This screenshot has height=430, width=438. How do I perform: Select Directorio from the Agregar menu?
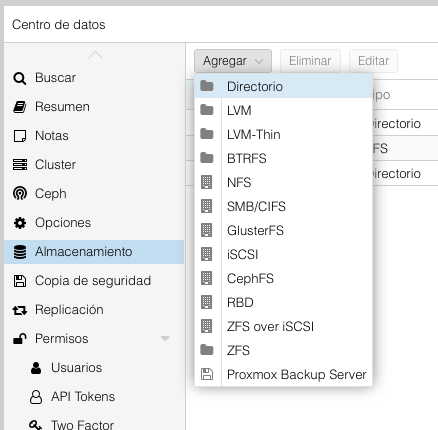click(283, 87)
